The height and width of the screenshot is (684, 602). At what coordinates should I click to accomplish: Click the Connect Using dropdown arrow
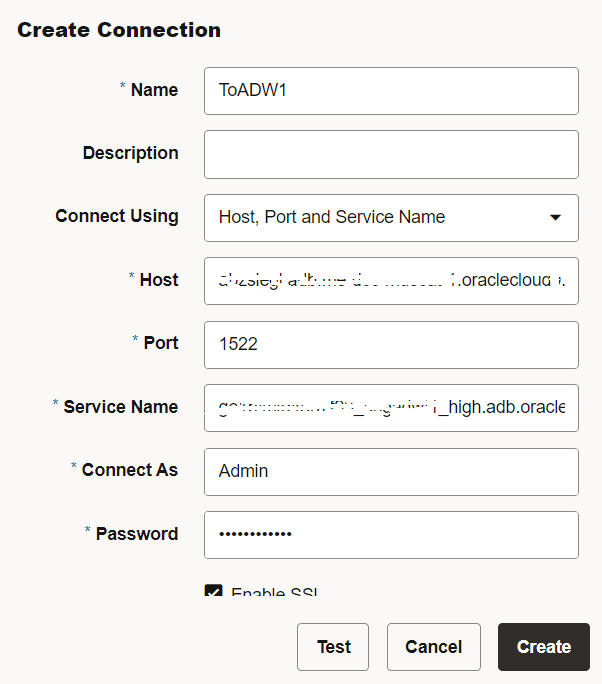[556, 217]
